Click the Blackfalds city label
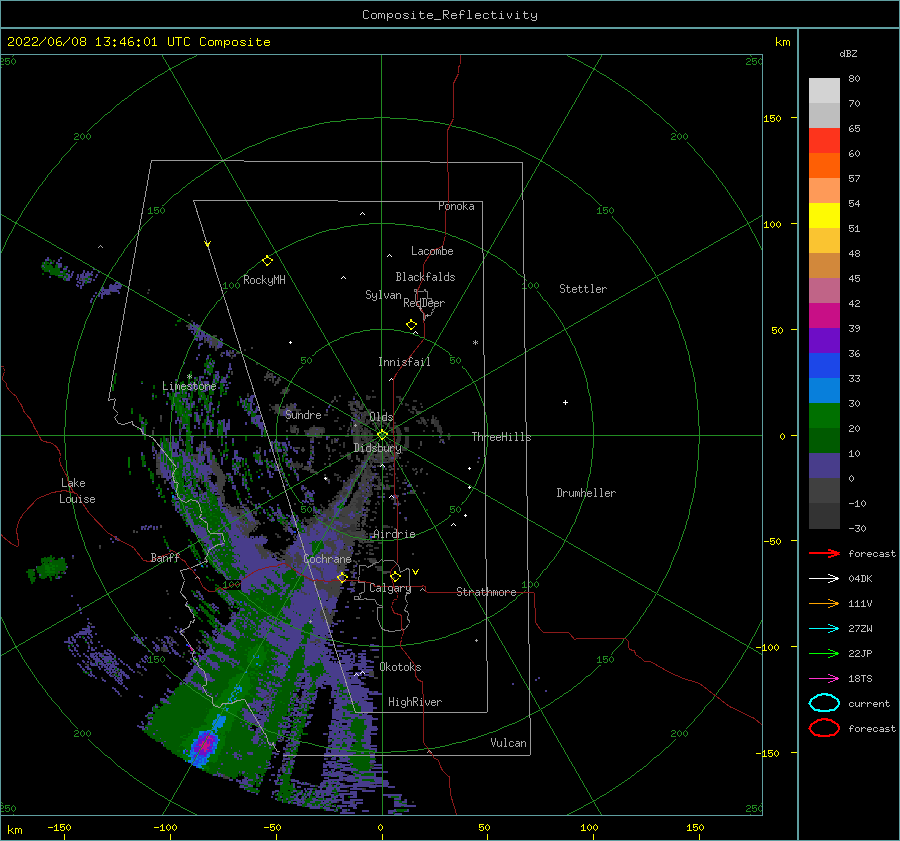 click(x=425, y=277)
